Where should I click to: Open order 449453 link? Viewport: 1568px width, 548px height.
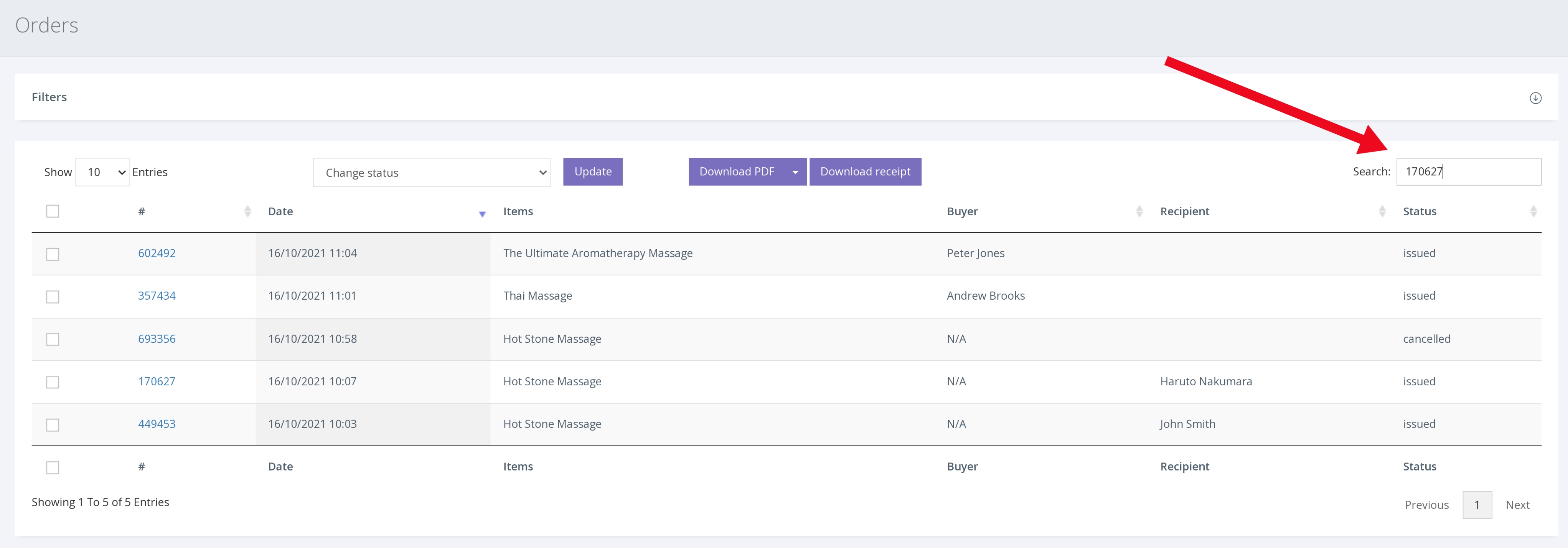157,424
